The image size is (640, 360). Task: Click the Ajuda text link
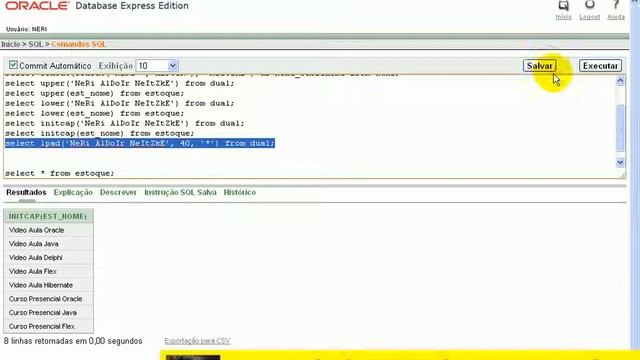tap(616, 17)
